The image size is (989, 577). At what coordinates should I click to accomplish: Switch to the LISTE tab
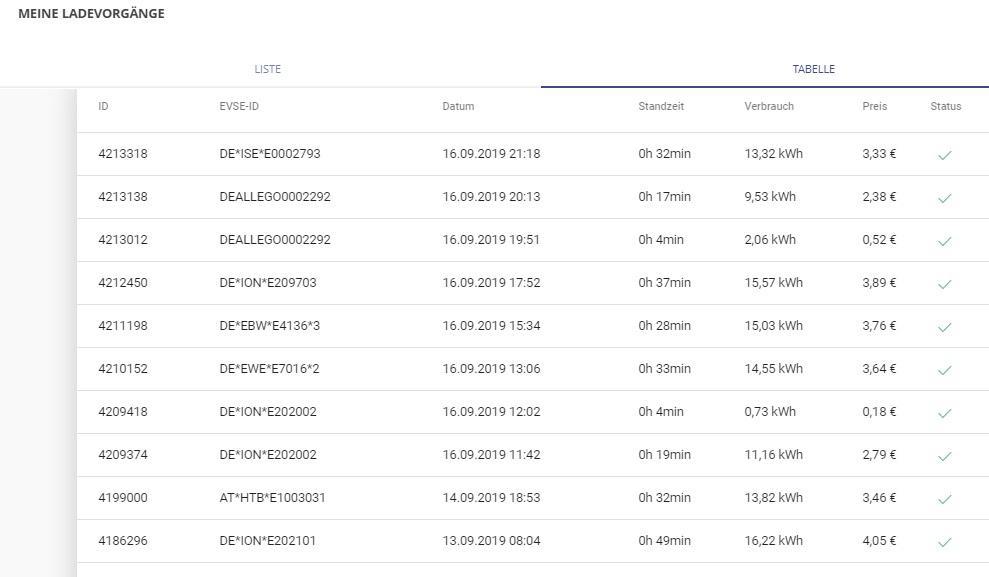click(268, 69)
